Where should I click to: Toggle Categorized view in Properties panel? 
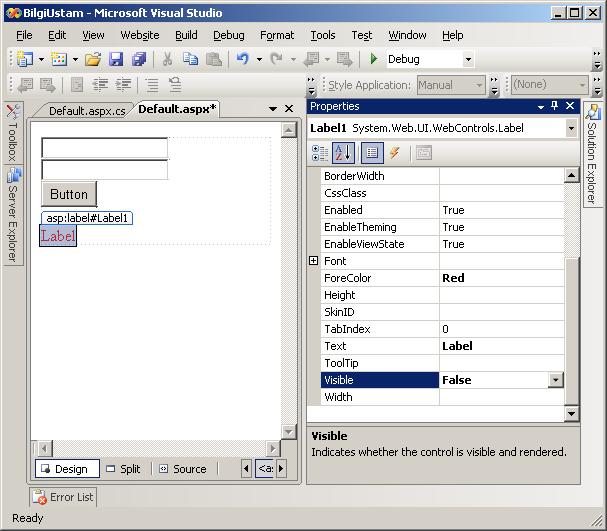[320, 153]
